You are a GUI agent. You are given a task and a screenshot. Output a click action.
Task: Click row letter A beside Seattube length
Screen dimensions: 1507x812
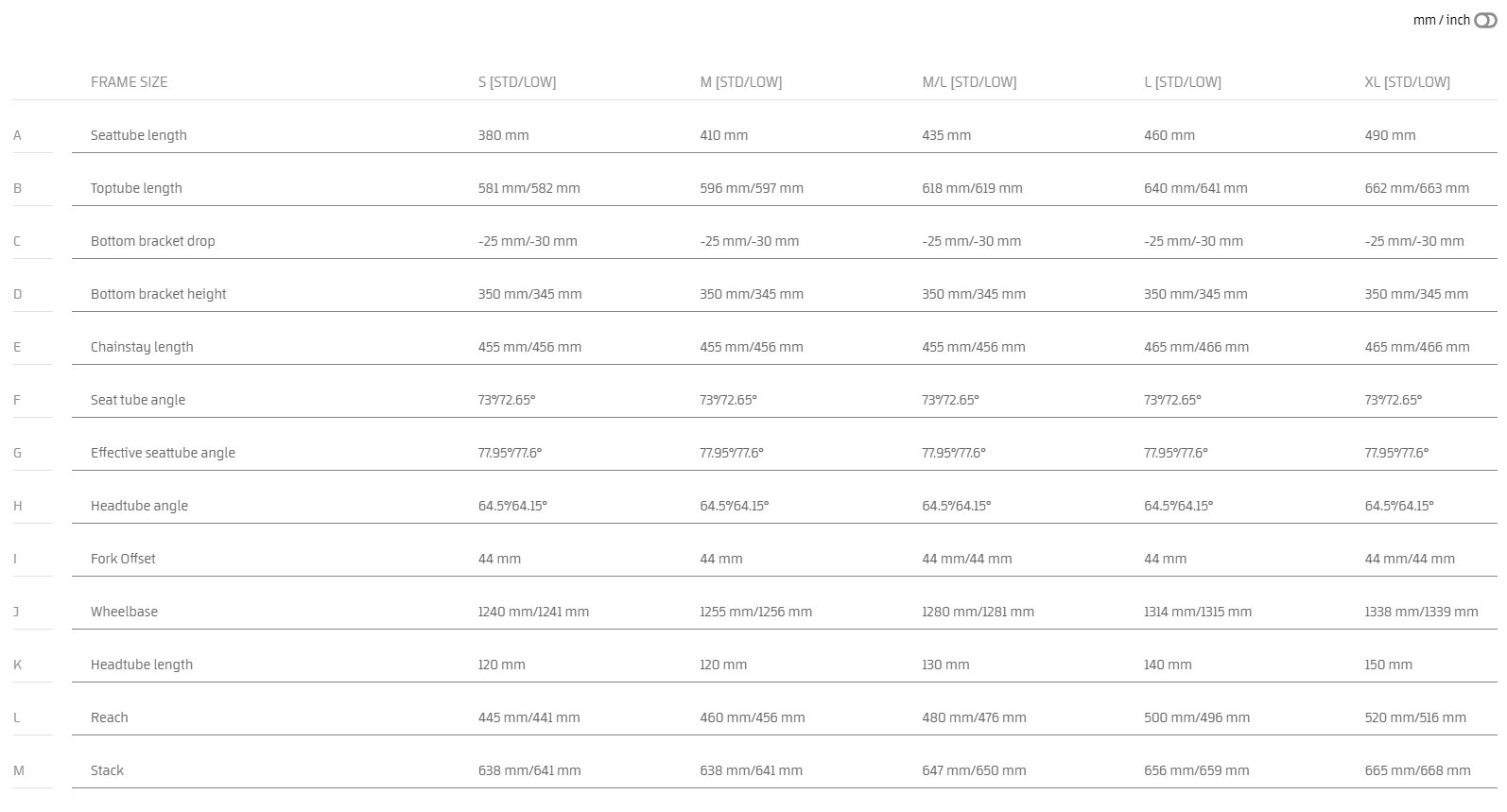(17, 135)
